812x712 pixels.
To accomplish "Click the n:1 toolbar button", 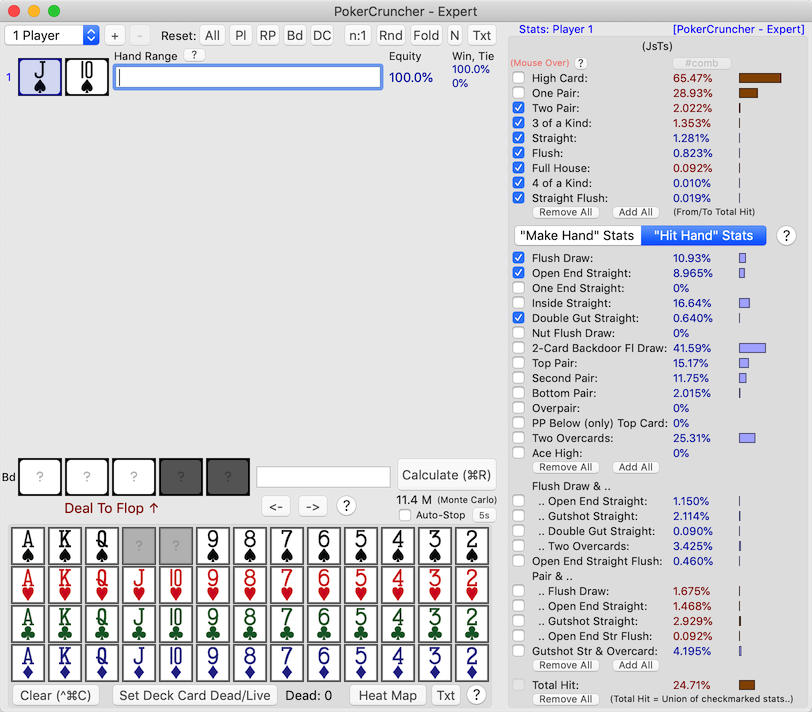I will click(x=358, y=35).
